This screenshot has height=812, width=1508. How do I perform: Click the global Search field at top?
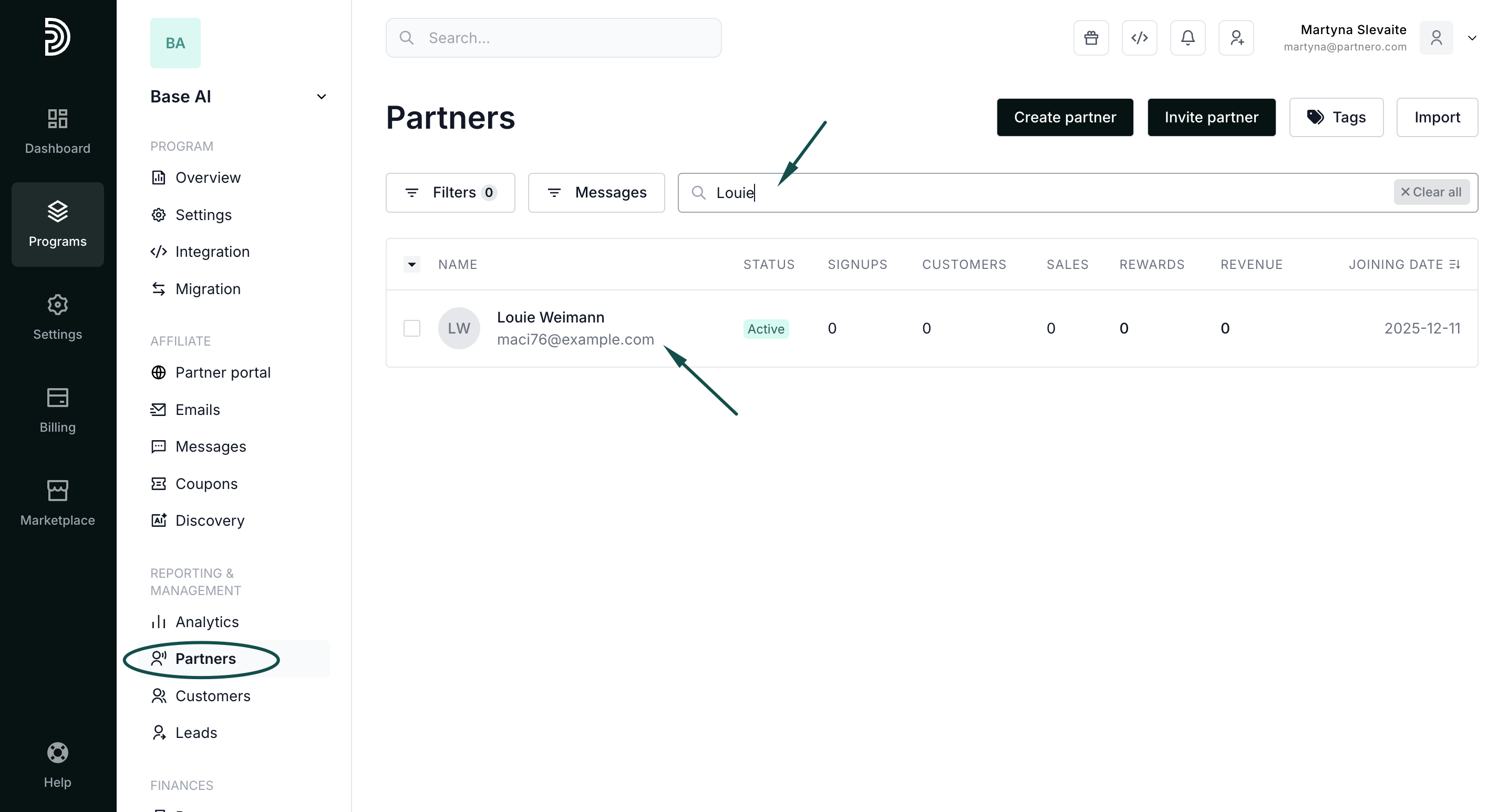coord(553,38)
